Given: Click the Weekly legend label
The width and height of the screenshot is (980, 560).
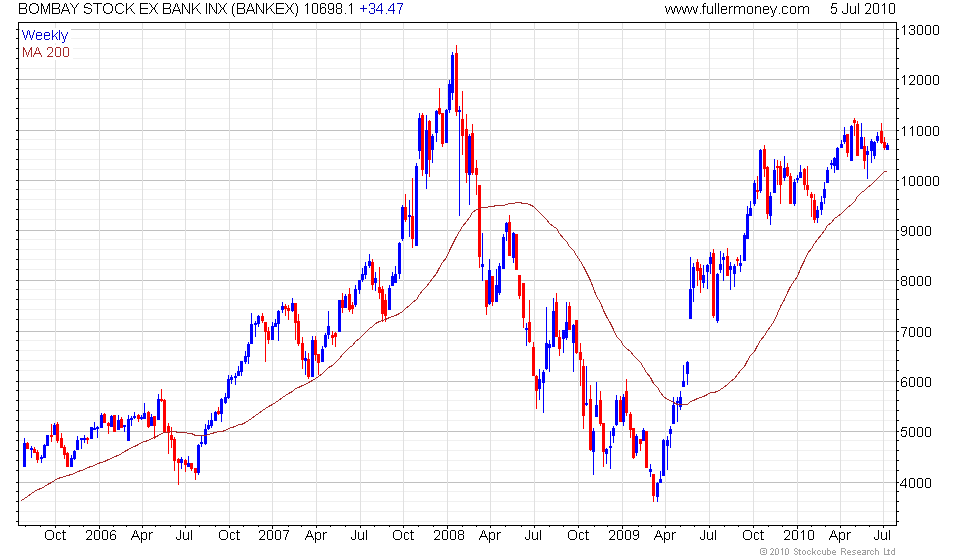Looking at the screenshot, I should pos(45,36).
